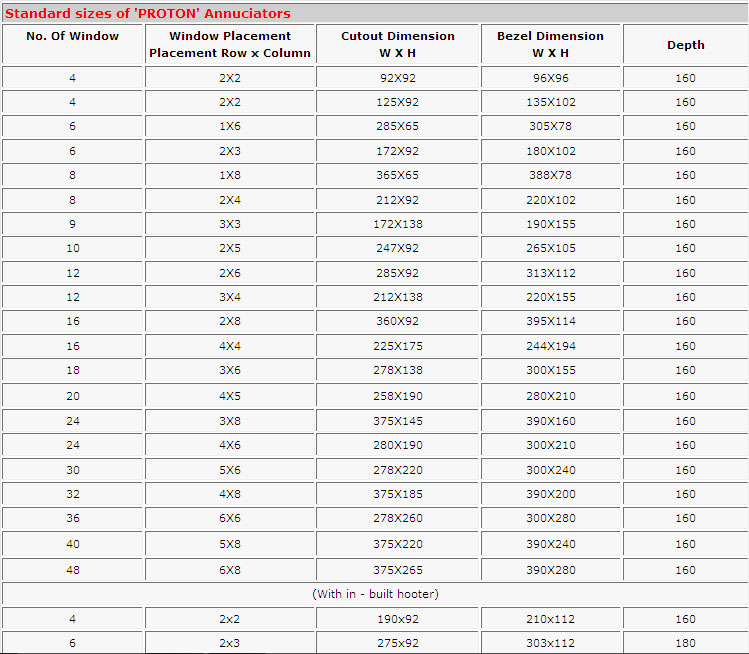749x654 pixels.
Task: Click the bezel value 244X194
Action: [x=551, y=346]
